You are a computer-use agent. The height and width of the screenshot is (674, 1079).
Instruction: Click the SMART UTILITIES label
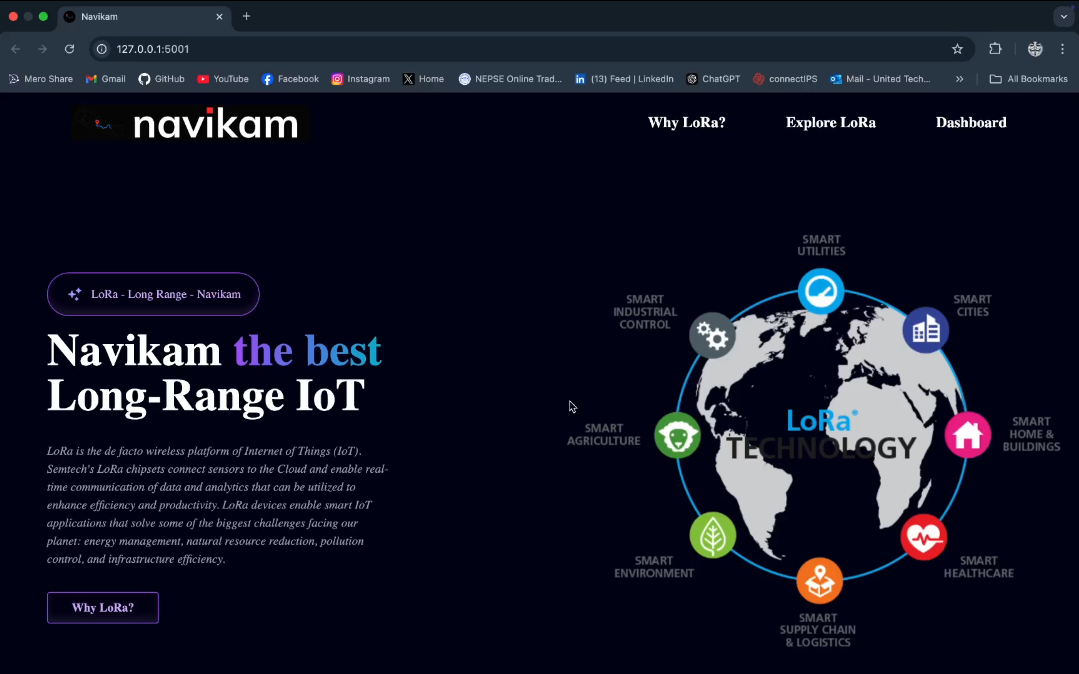pyautogui.click(x=821, y=245)
